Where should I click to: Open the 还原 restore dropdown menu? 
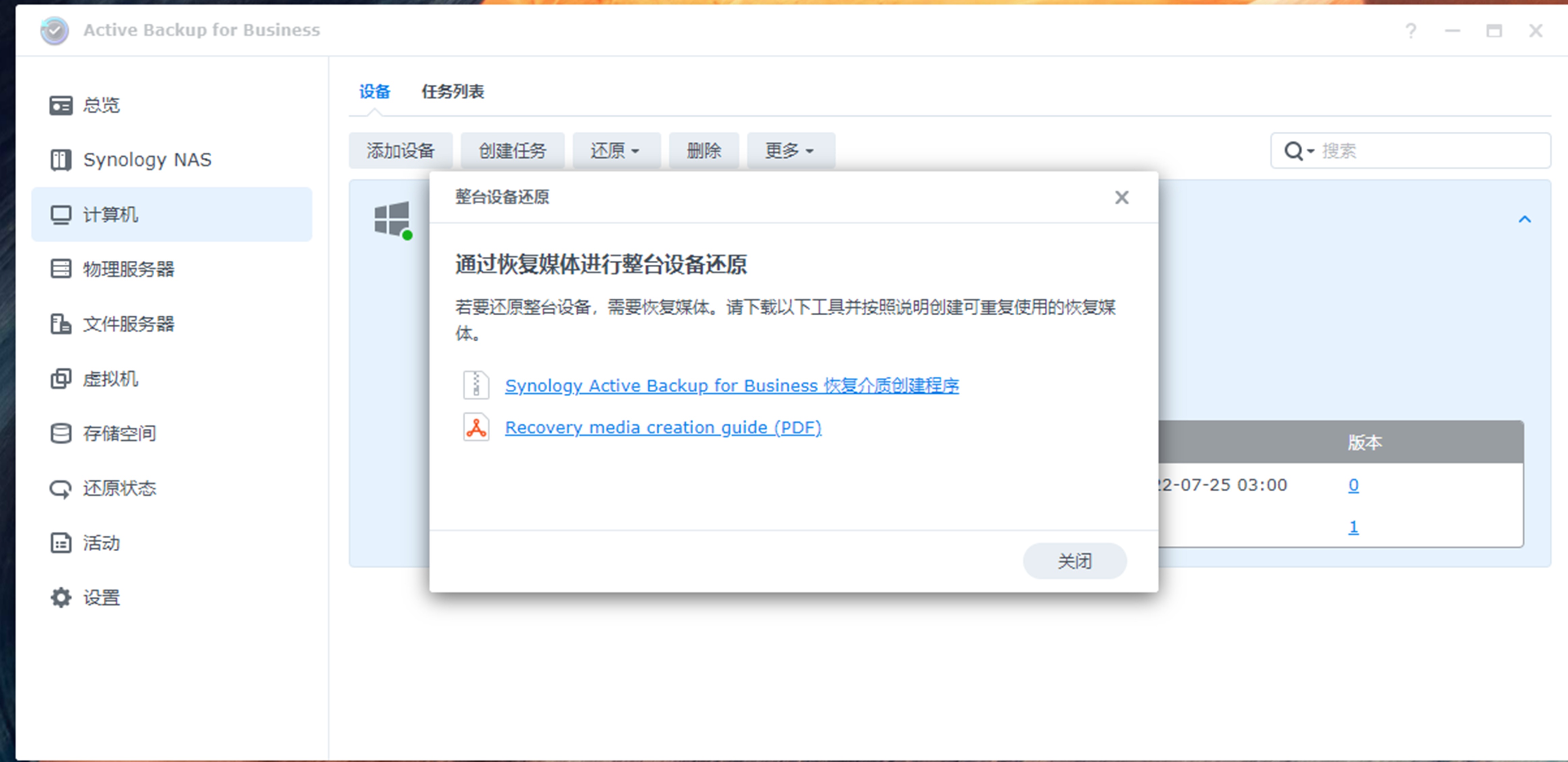tap(616, 150)
